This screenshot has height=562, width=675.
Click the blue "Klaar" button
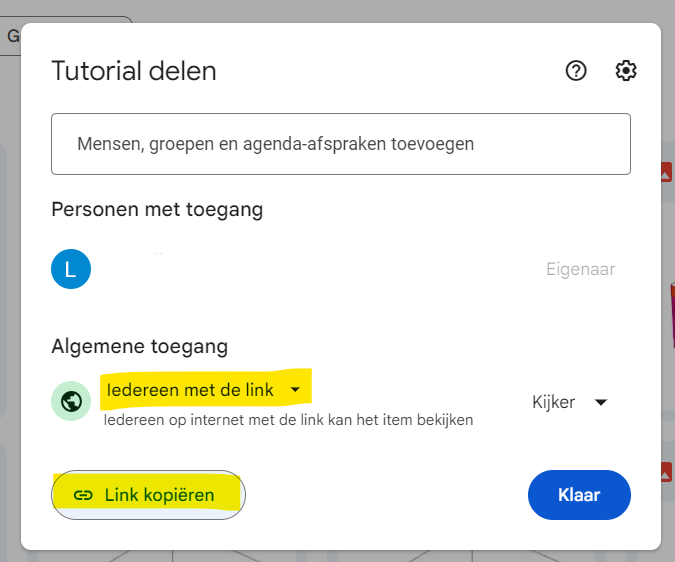[x=579, y=495]
